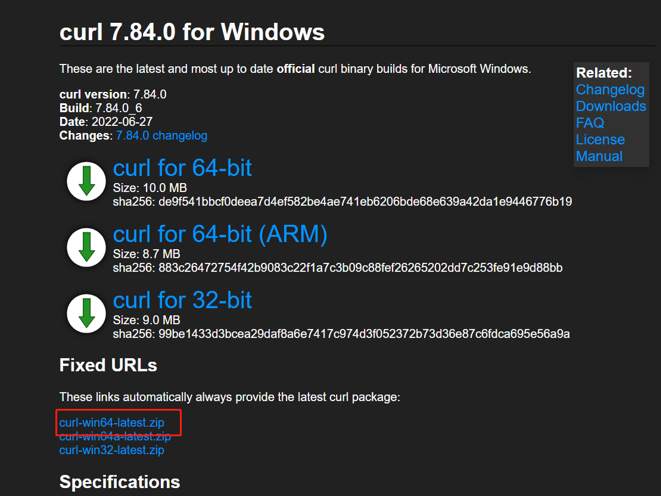The height and width of the screenshot is (496, 661).
Task: Click the 'curl 7.84.0 for Windows' heading
Action: point(192,32)
